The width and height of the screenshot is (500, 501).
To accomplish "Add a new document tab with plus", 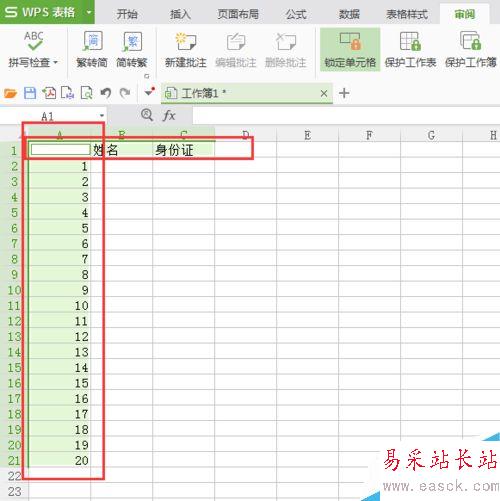I will [x=344, y=93].
